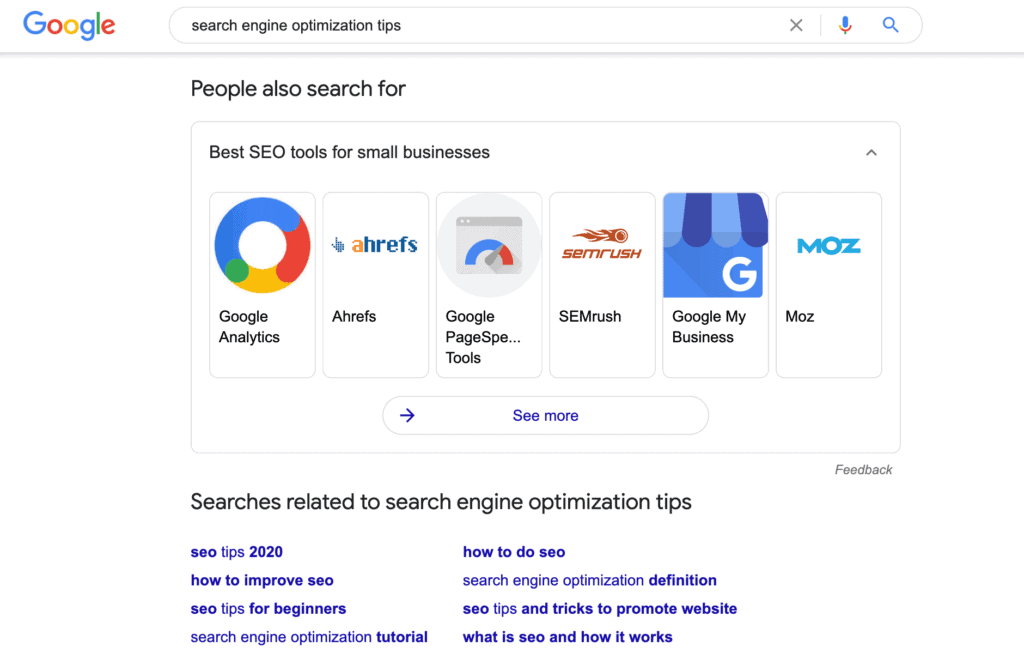This screenshot has height=665, width=1024.
Task: Open the Ahrefs tile
Action: [375, 284]
